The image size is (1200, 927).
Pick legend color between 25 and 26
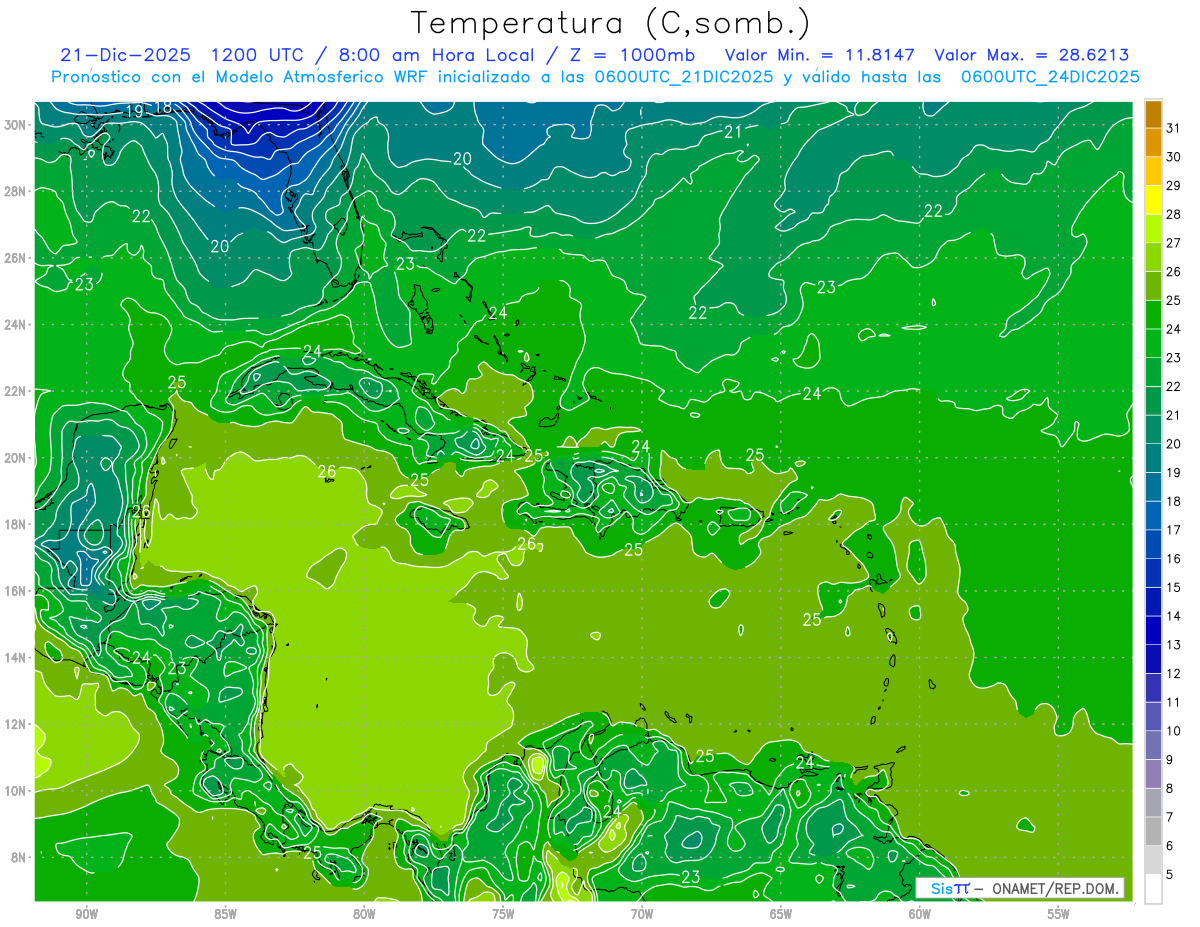(x=1153, y=286)
